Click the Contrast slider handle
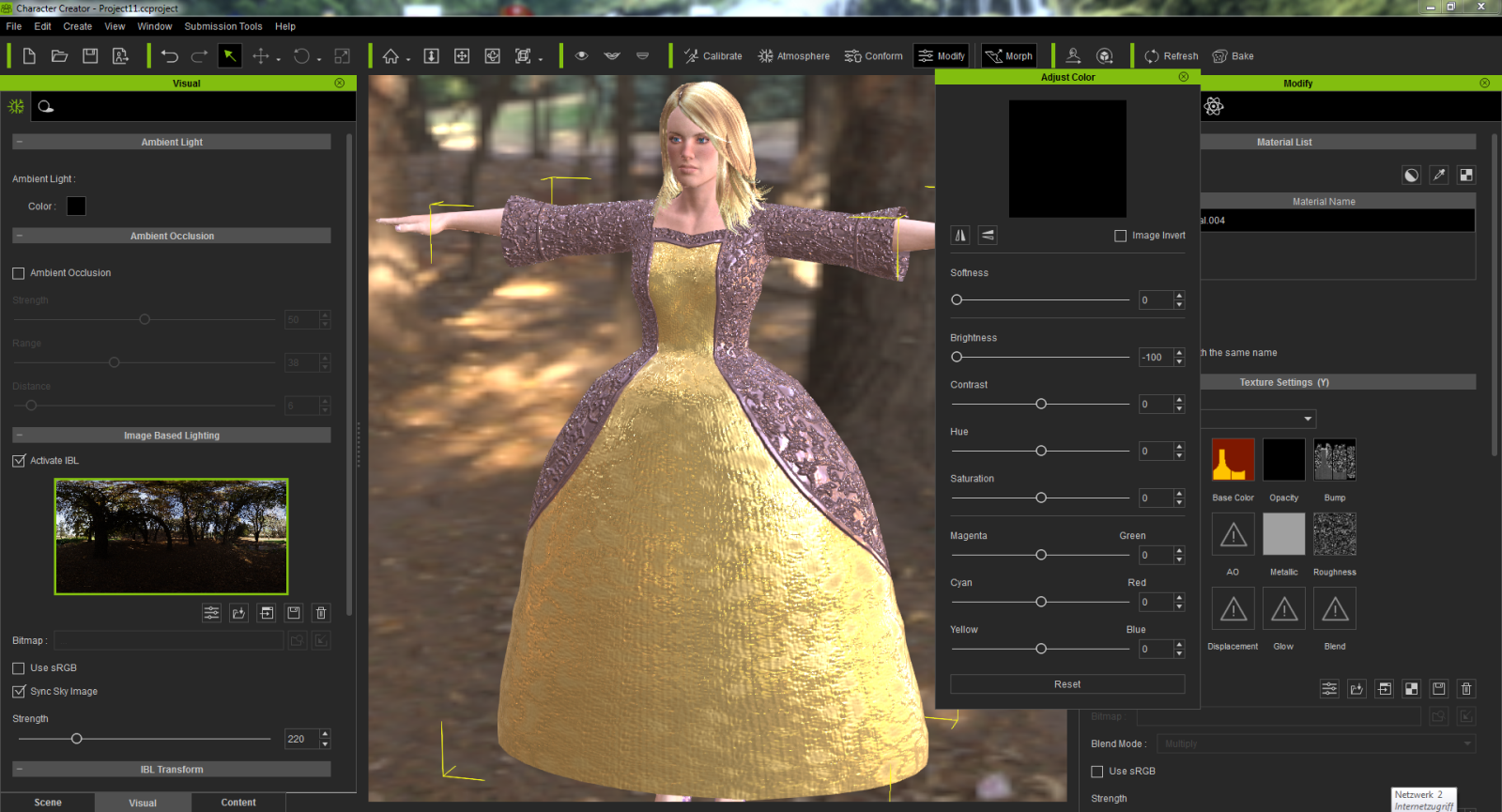1502x812 pixels. pos(1041,404)
